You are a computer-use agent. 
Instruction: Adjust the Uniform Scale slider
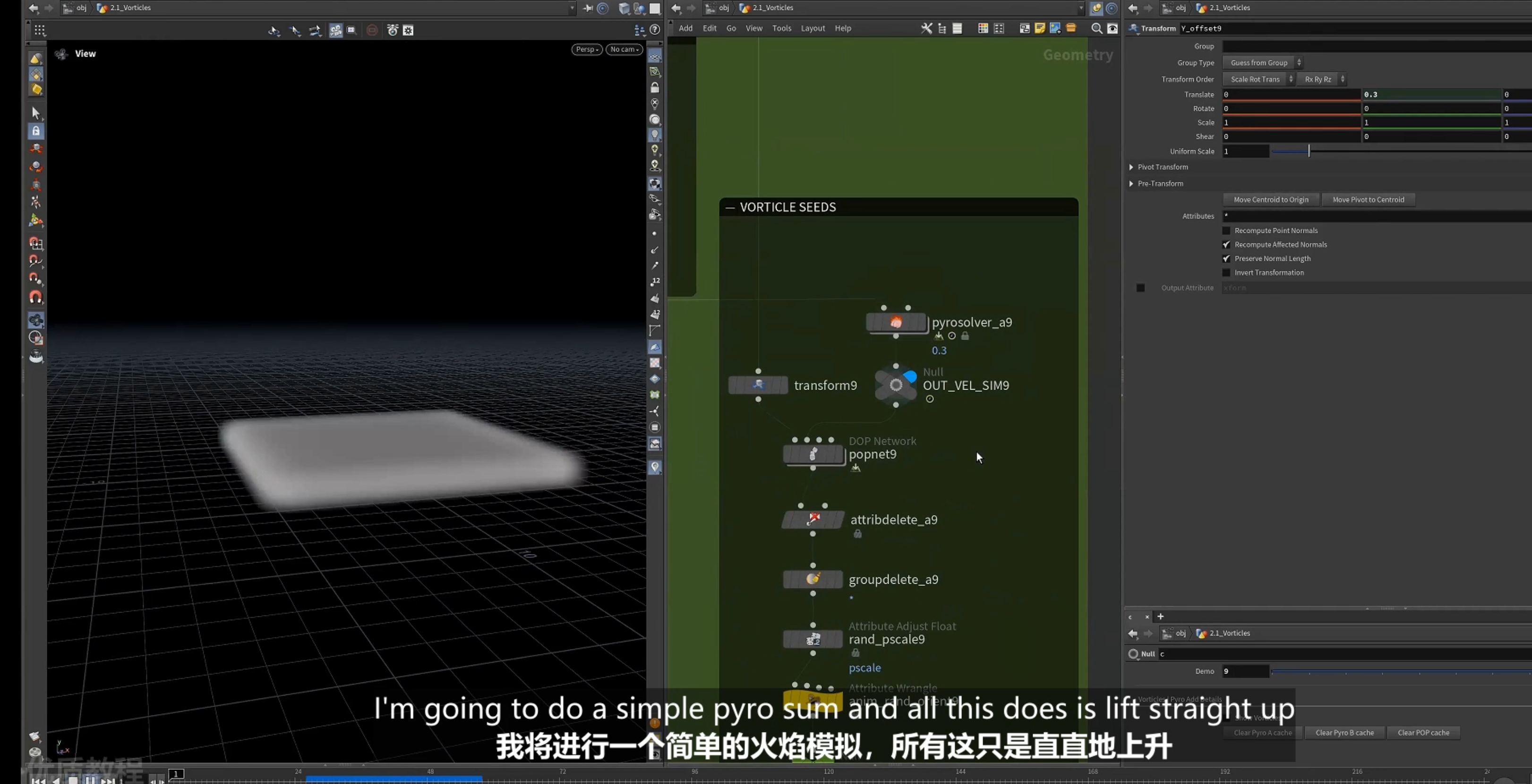(x=1309, y=152)
